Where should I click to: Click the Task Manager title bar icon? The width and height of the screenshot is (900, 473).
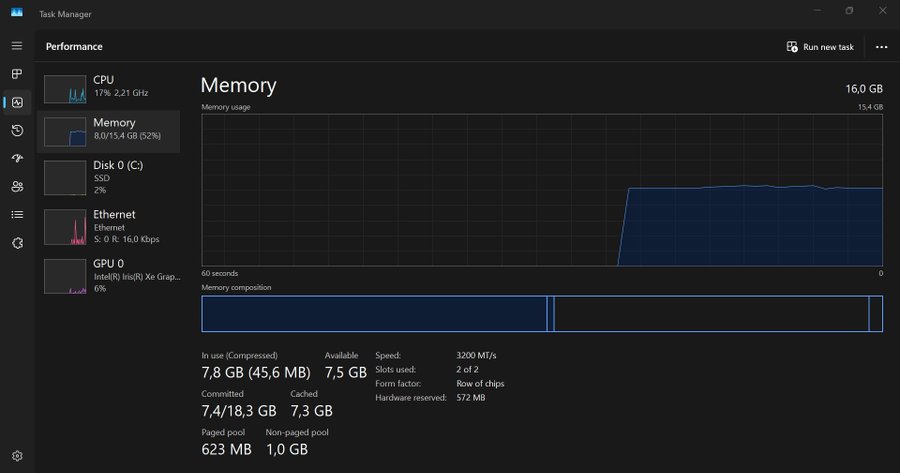tap(17, 12)
